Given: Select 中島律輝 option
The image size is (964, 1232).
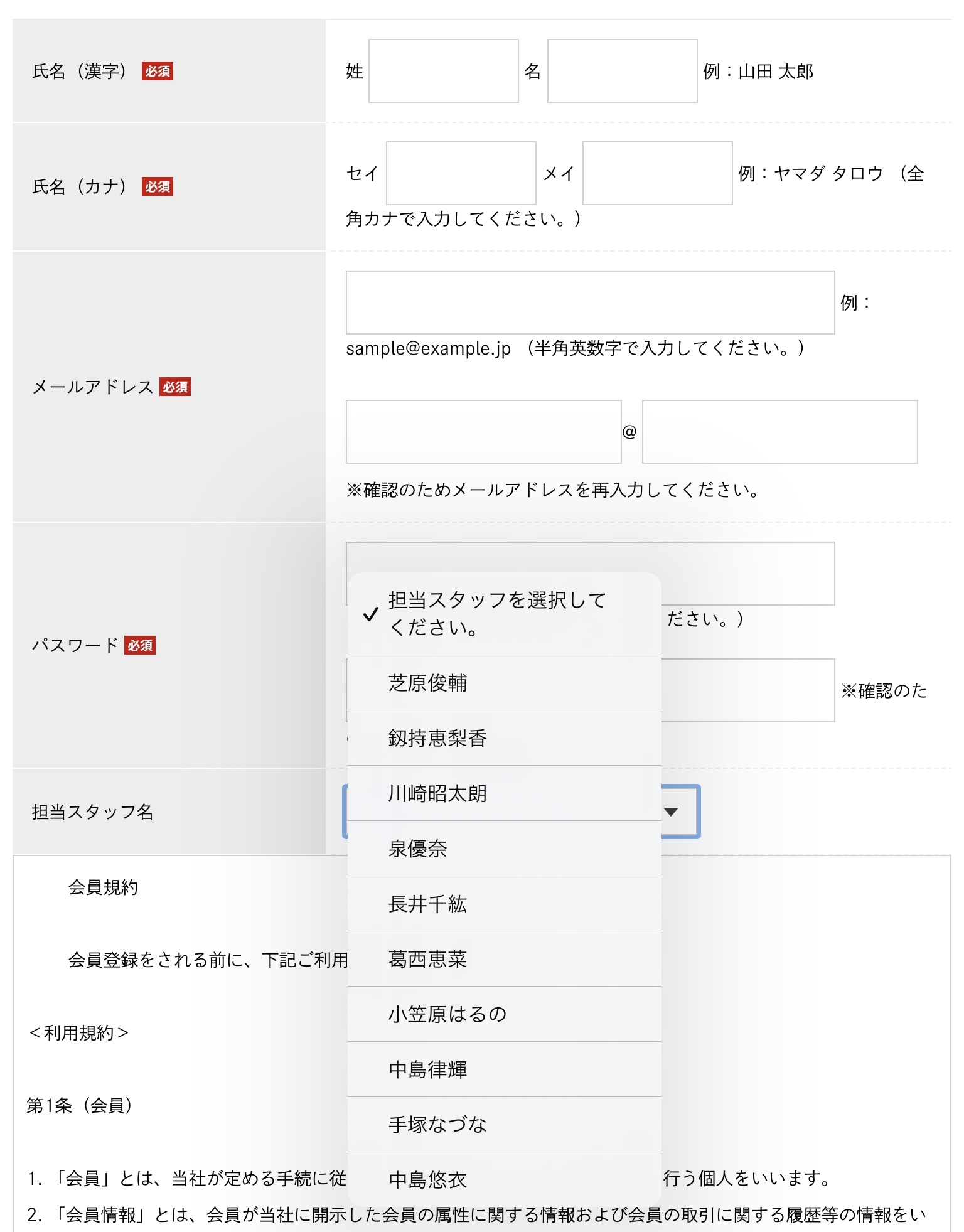Looking at the screenshot, I should [x=505, y=1069].
